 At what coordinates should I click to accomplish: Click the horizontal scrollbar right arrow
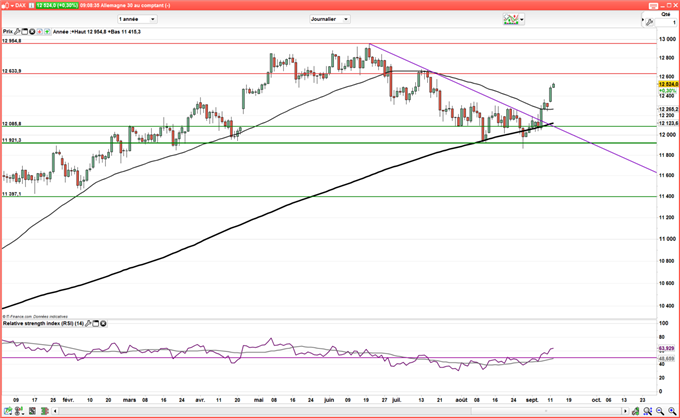pos(625,411)
